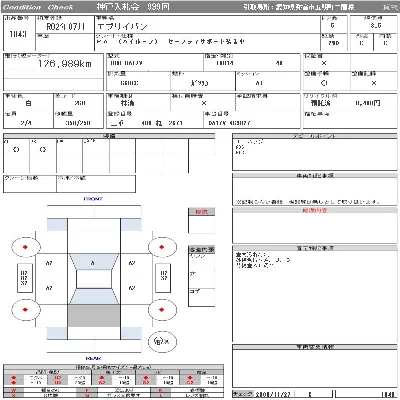Select the gray rear cargo area on the diagram

point(94,315)
